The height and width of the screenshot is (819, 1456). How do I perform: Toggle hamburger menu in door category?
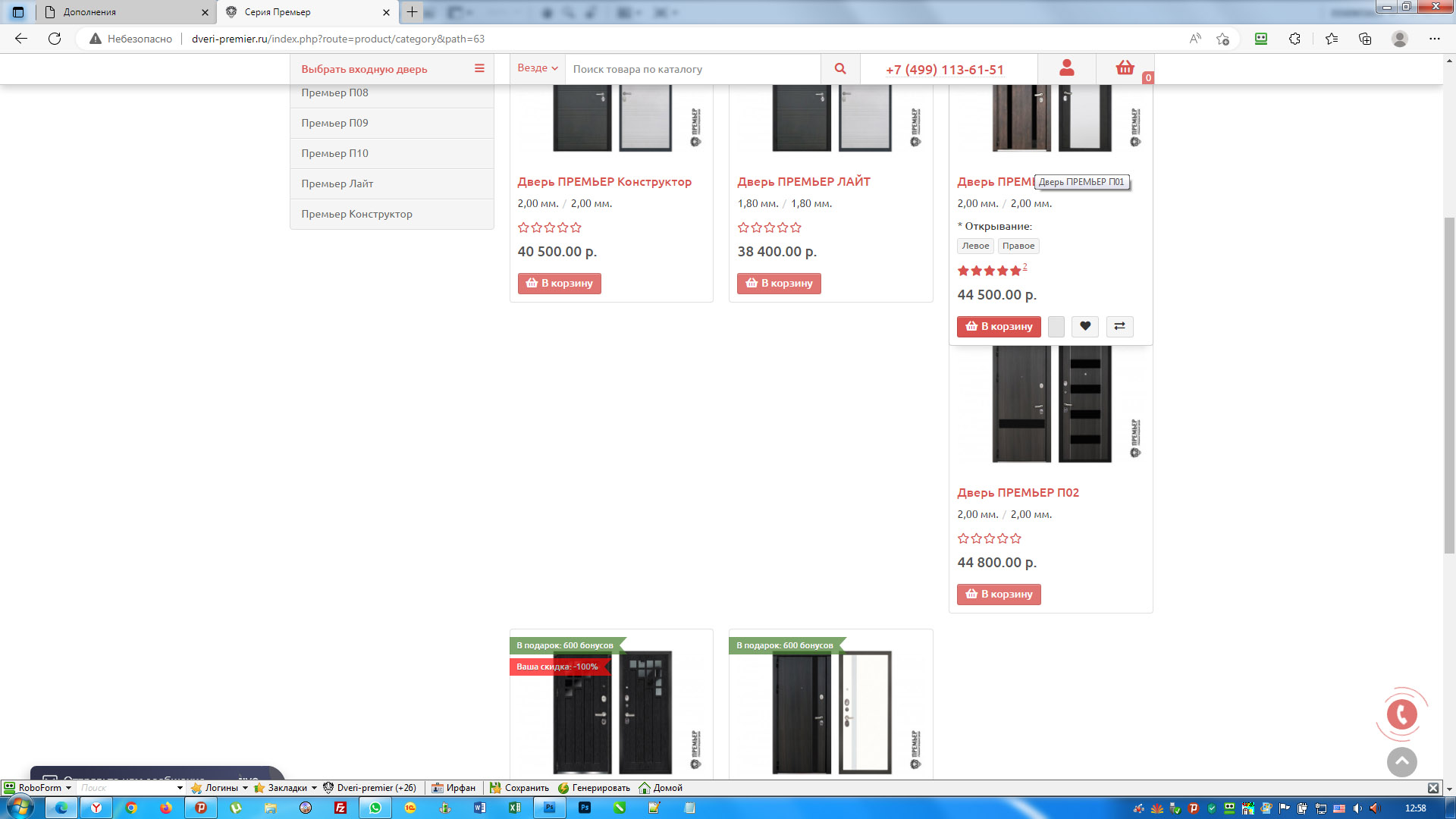tap(479, 68)
